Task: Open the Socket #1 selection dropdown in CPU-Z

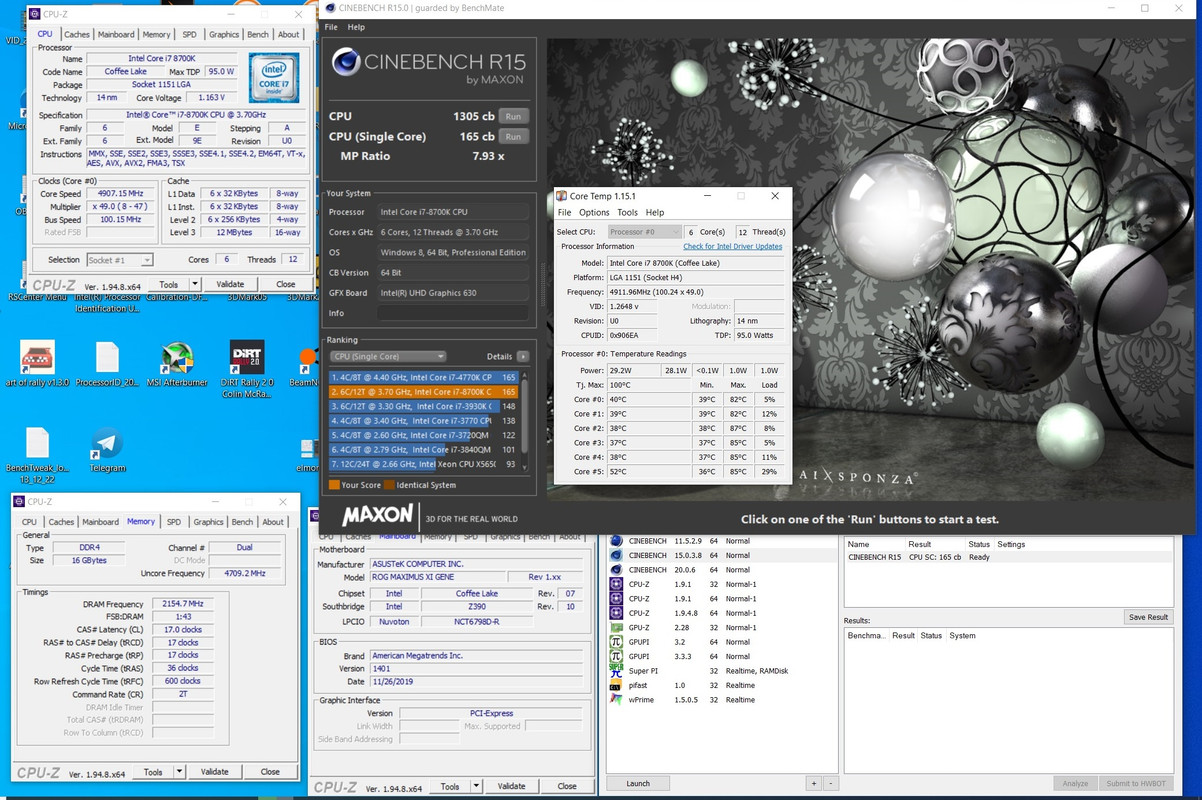Action: 119,260
